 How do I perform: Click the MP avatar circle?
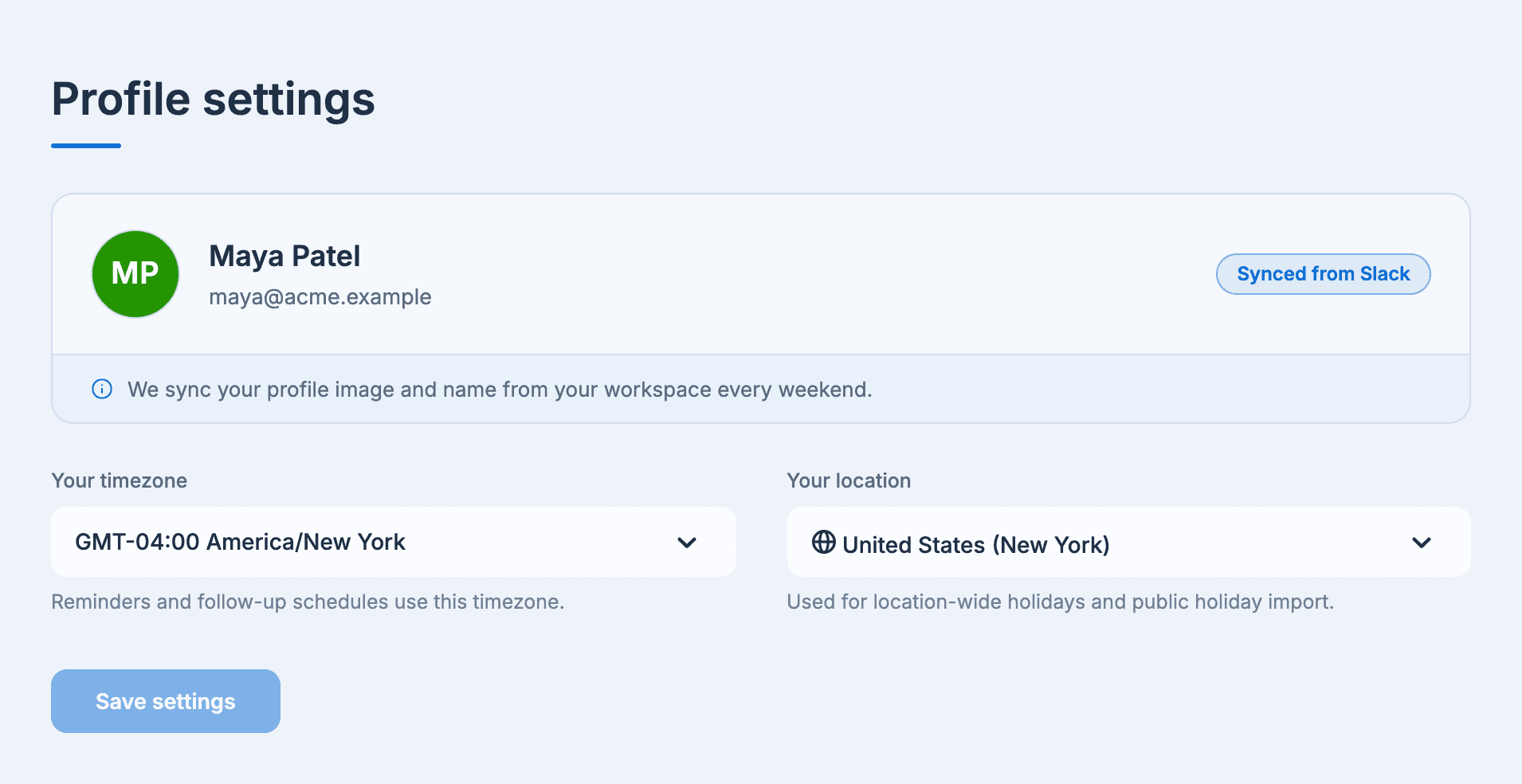[x=135, y=274]
